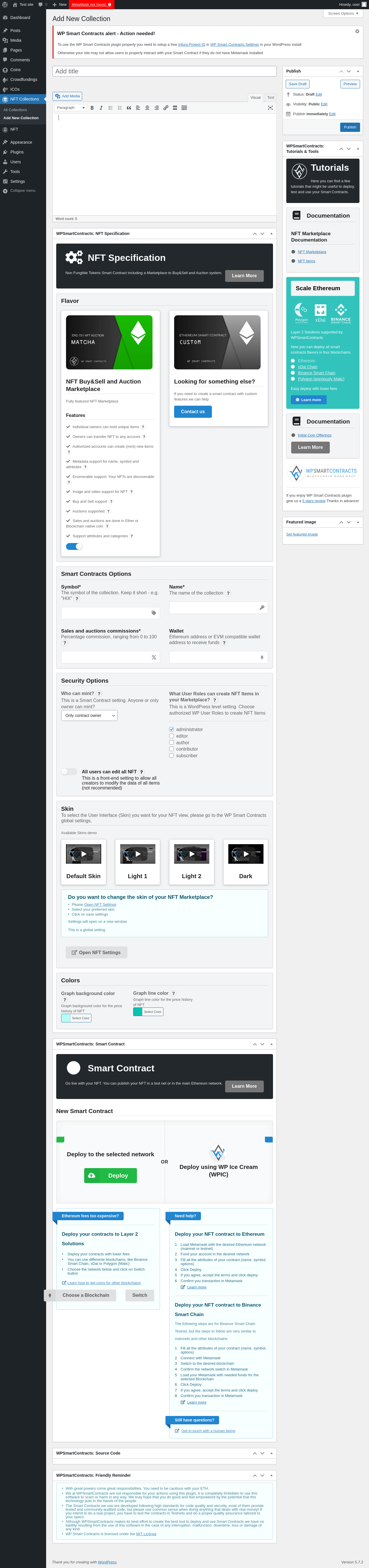Check the editor role checkbox

point(172,736)
